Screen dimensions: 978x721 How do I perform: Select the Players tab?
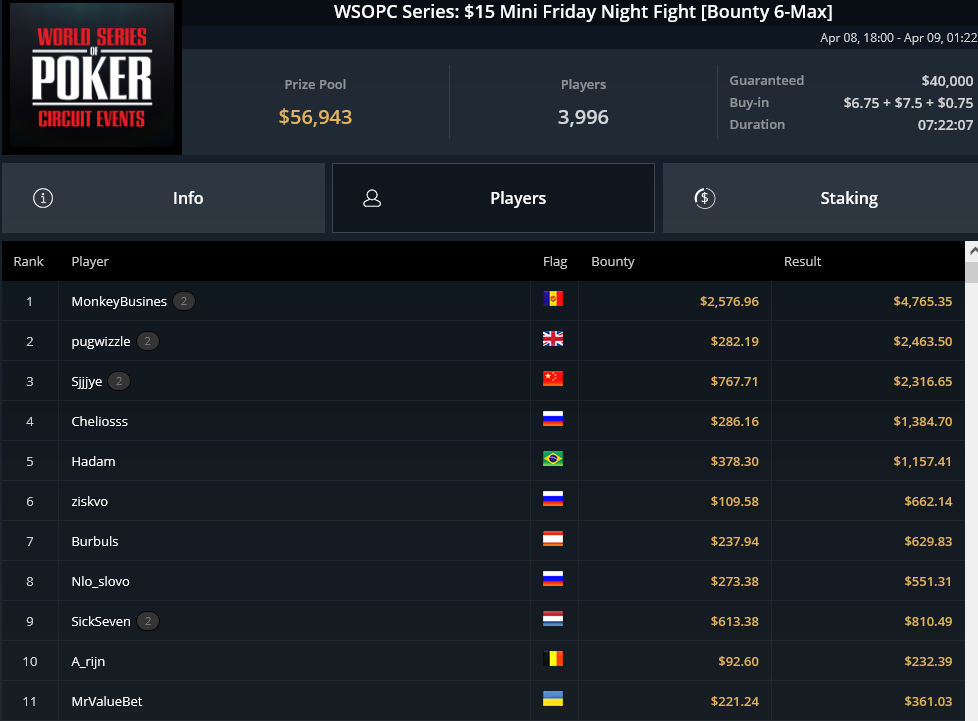point(493,198)
